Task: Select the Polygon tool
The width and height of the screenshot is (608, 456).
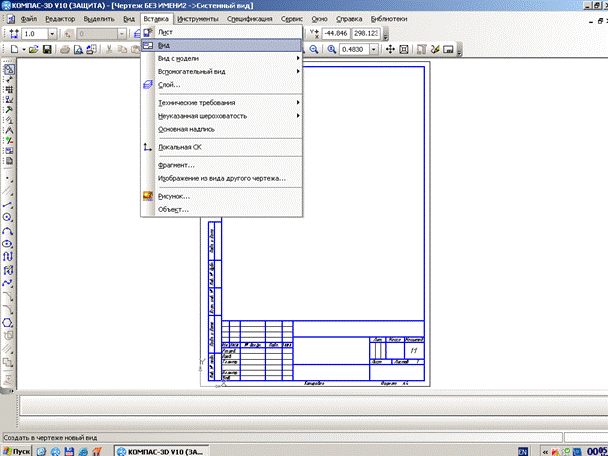Action: [x=8, y=323]
